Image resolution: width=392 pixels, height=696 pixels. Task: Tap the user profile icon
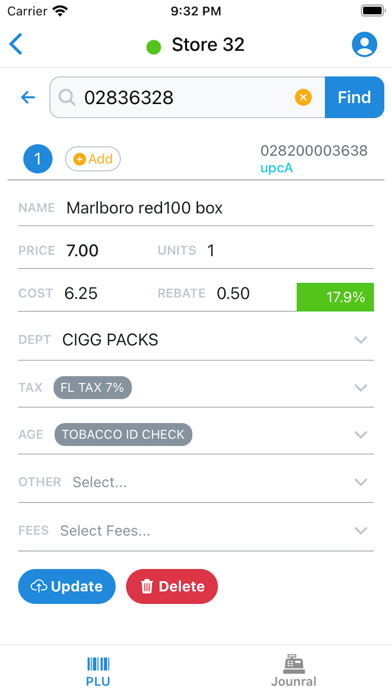click(x=364, y=44)
